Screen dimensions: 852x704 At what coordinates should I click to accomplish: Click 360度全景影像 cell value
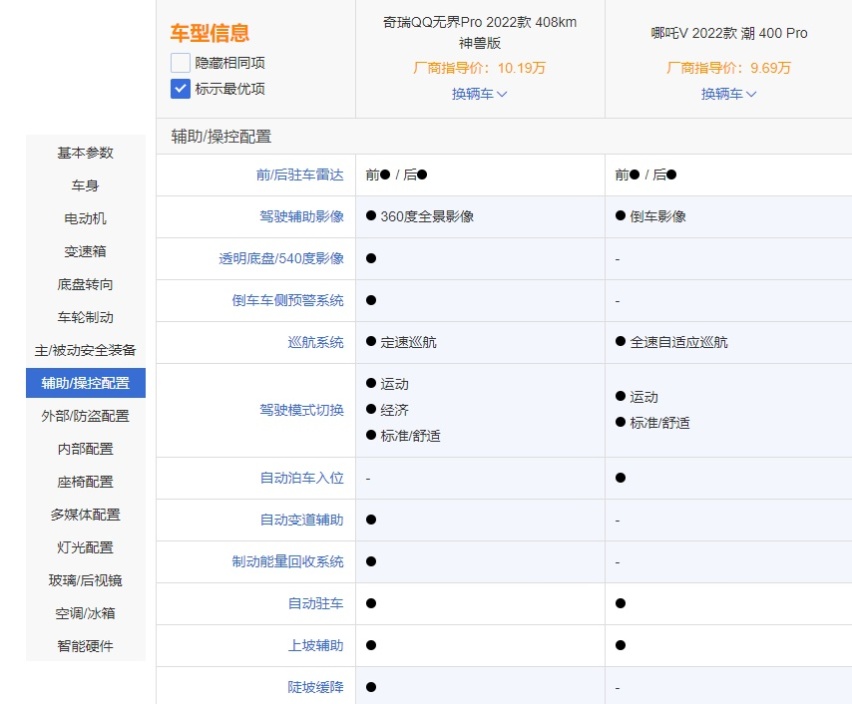tap(427, 216)
